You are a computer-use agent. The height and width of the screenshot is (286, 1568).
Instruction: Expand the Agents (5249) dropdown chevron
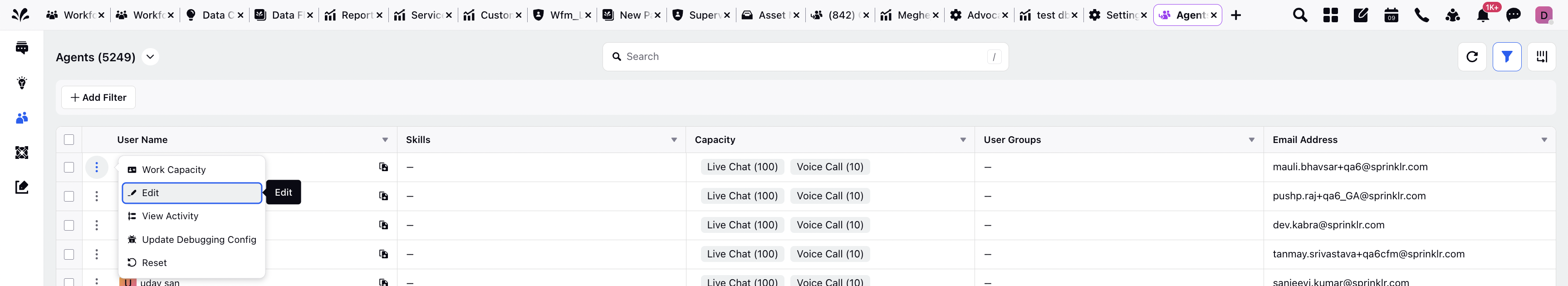(x=150, y=57)
